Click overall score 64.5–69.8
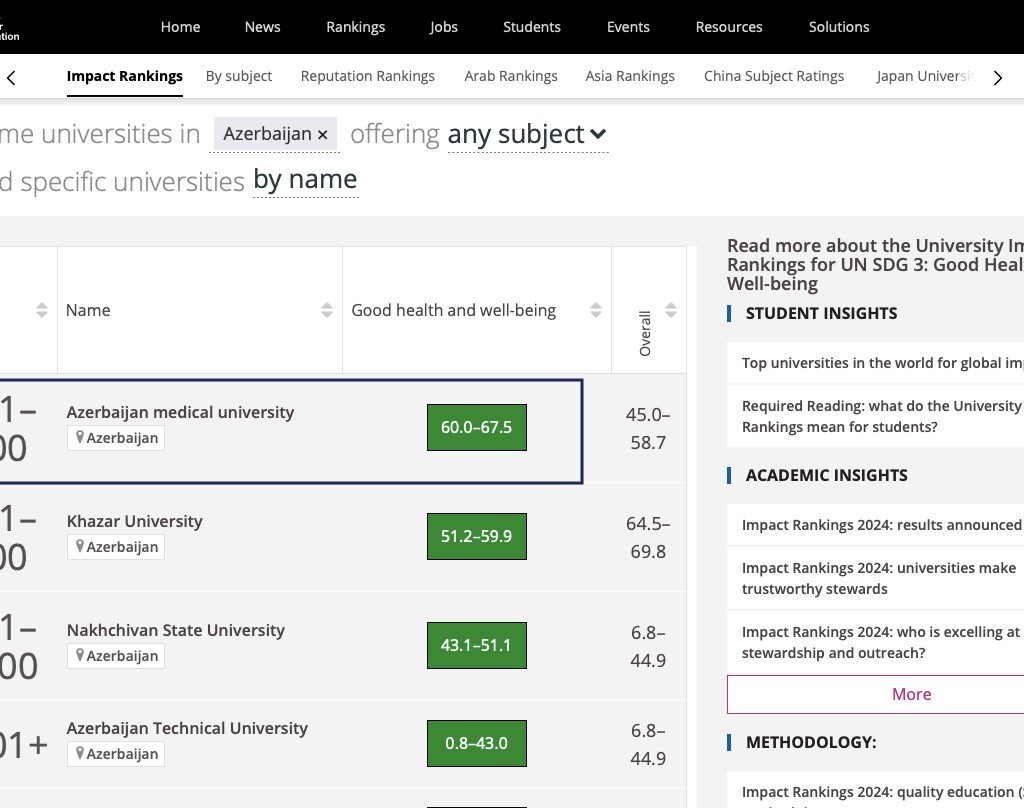This screenshot has width=1024, height=808. tap(648, 538)
